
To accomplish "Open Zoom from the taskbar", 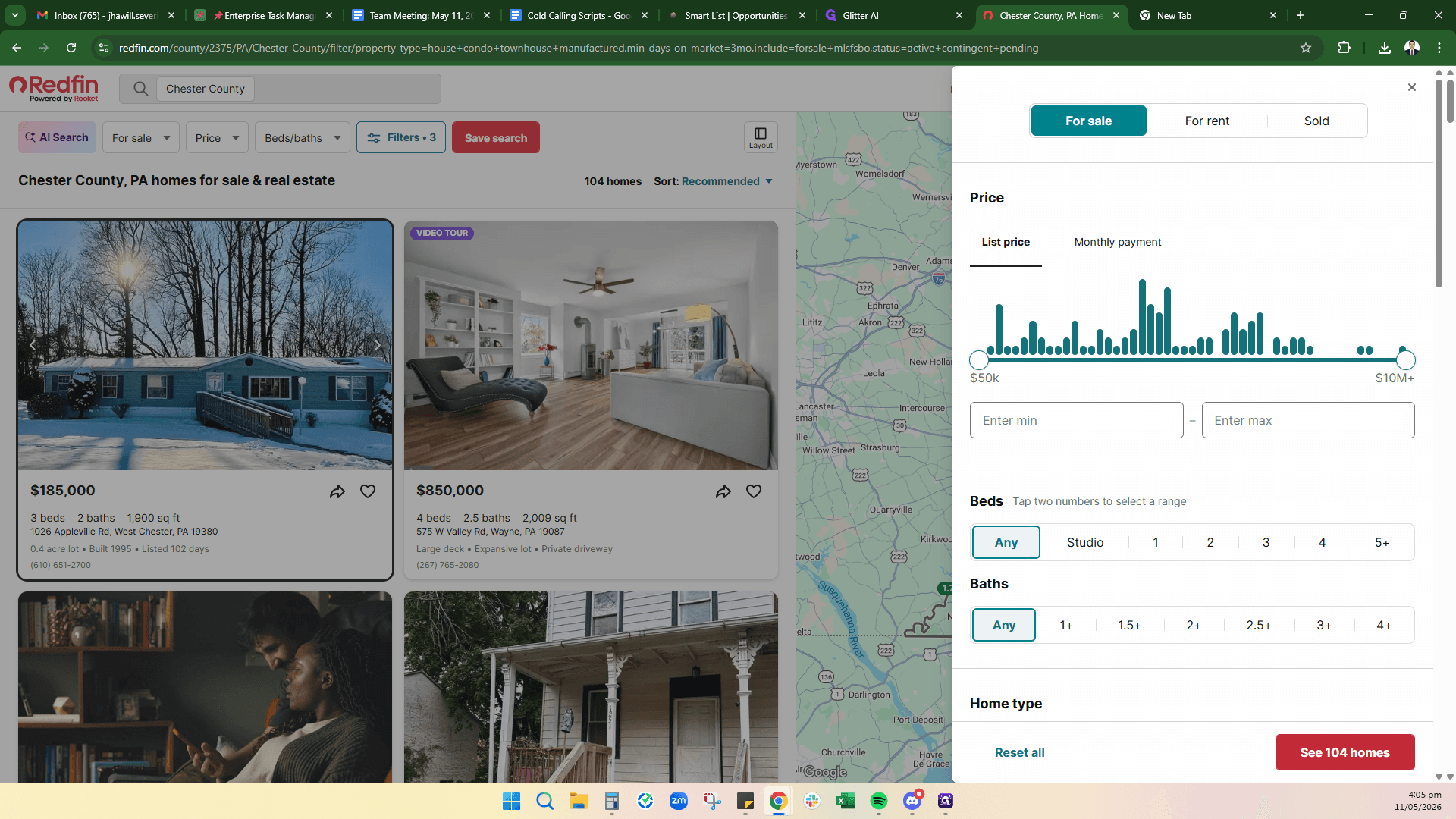I will tap(679, 801).
